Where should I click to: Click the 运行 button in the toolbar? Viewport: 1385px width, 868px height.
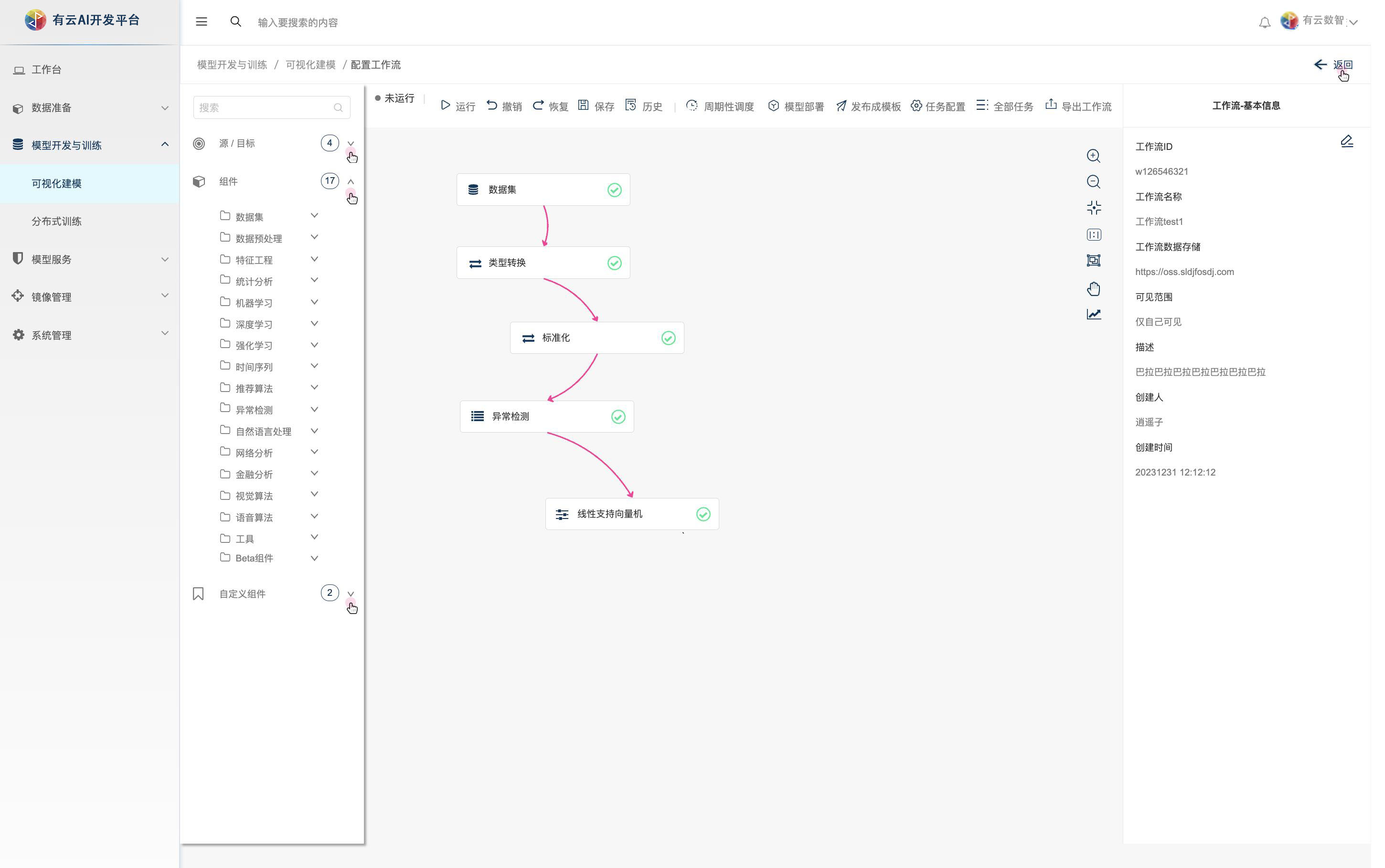pyautogui.click(x=458, y=106)
